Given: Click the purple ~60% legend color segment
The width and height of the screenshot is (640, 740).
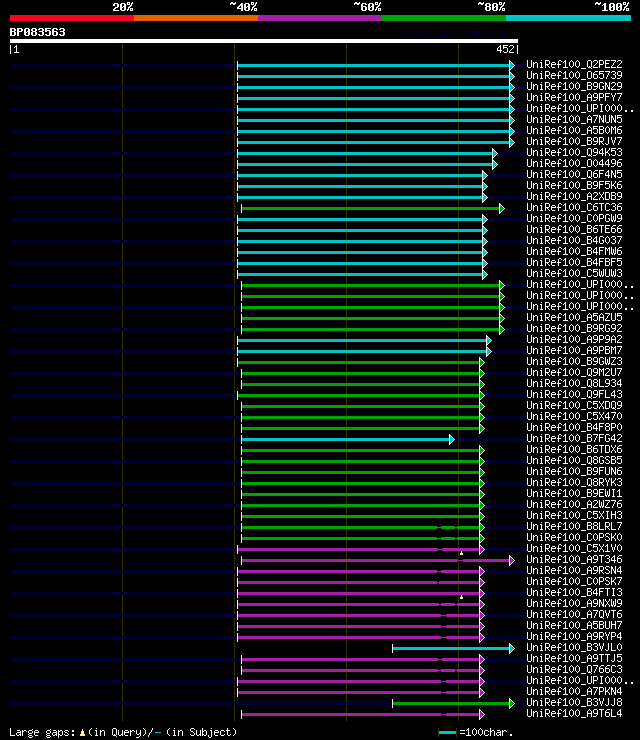Looking at the screenshot, I should point(320,18).
